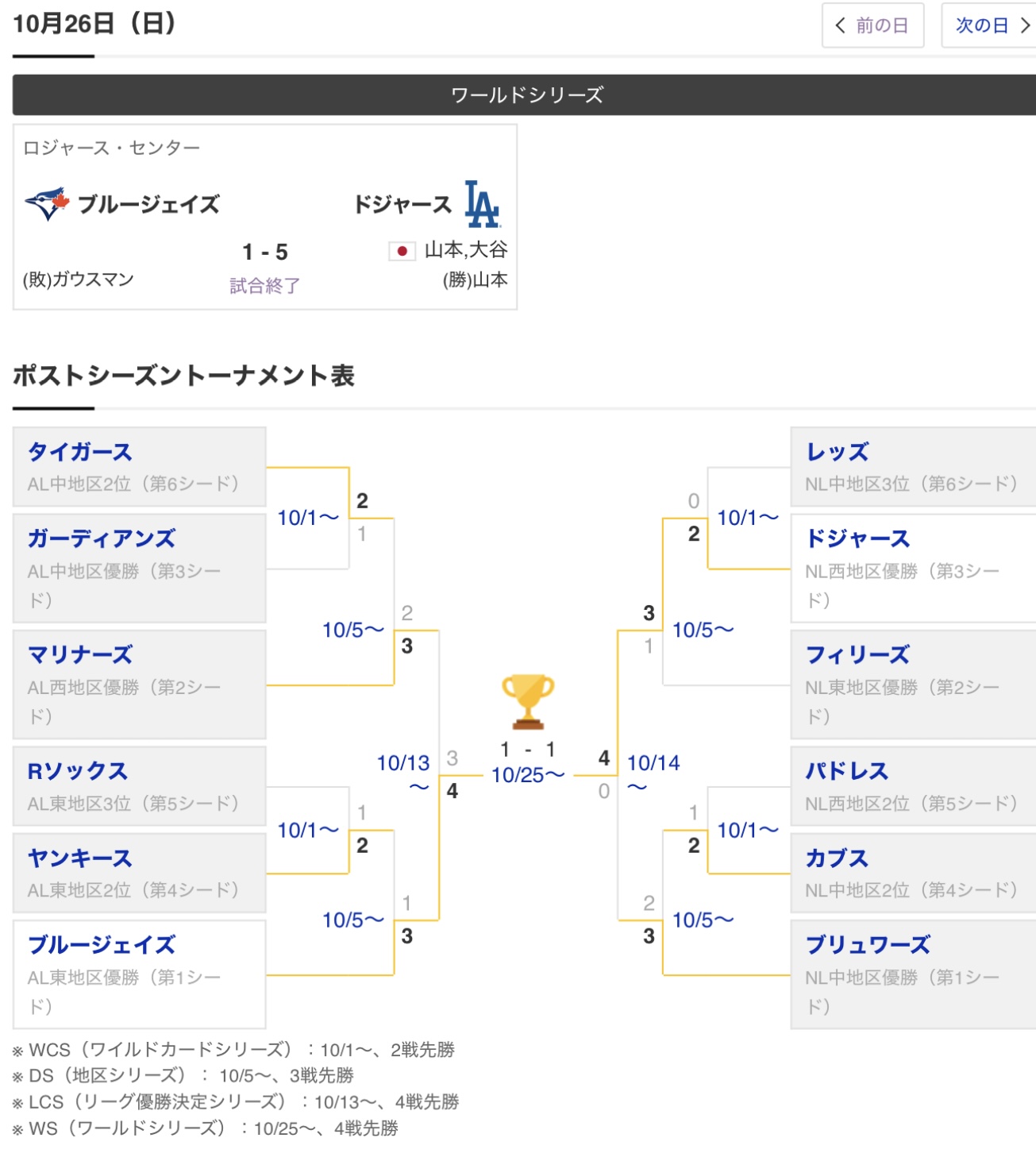Open the 試合終了 game result link

click(x=264, y=285)
